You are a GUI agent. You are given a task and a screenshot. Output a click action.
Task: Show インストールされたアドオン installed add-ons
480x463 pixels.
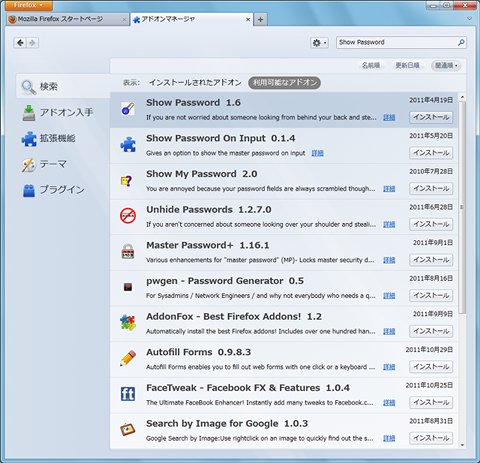pyautogui.click(x=195, y=82)
